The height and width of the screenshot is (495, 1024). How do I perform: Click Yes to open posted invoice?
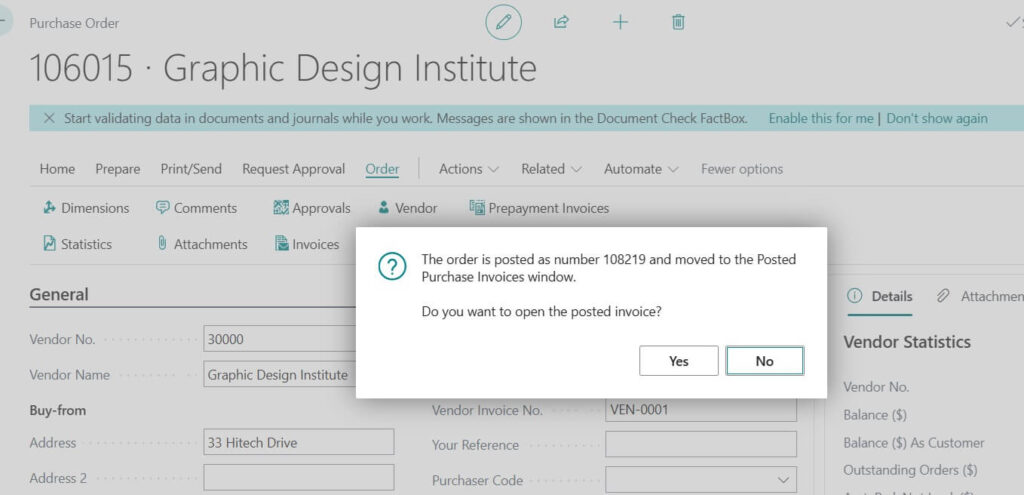(x=678, y=361)
